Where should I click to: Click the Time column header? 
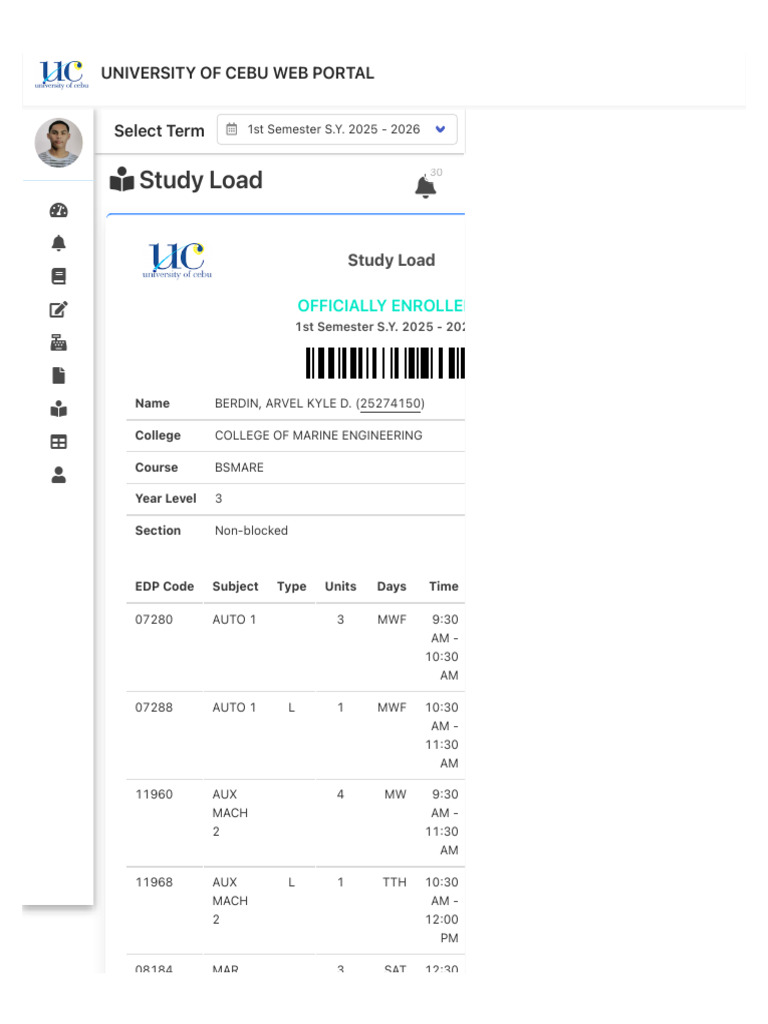[443, 586]
